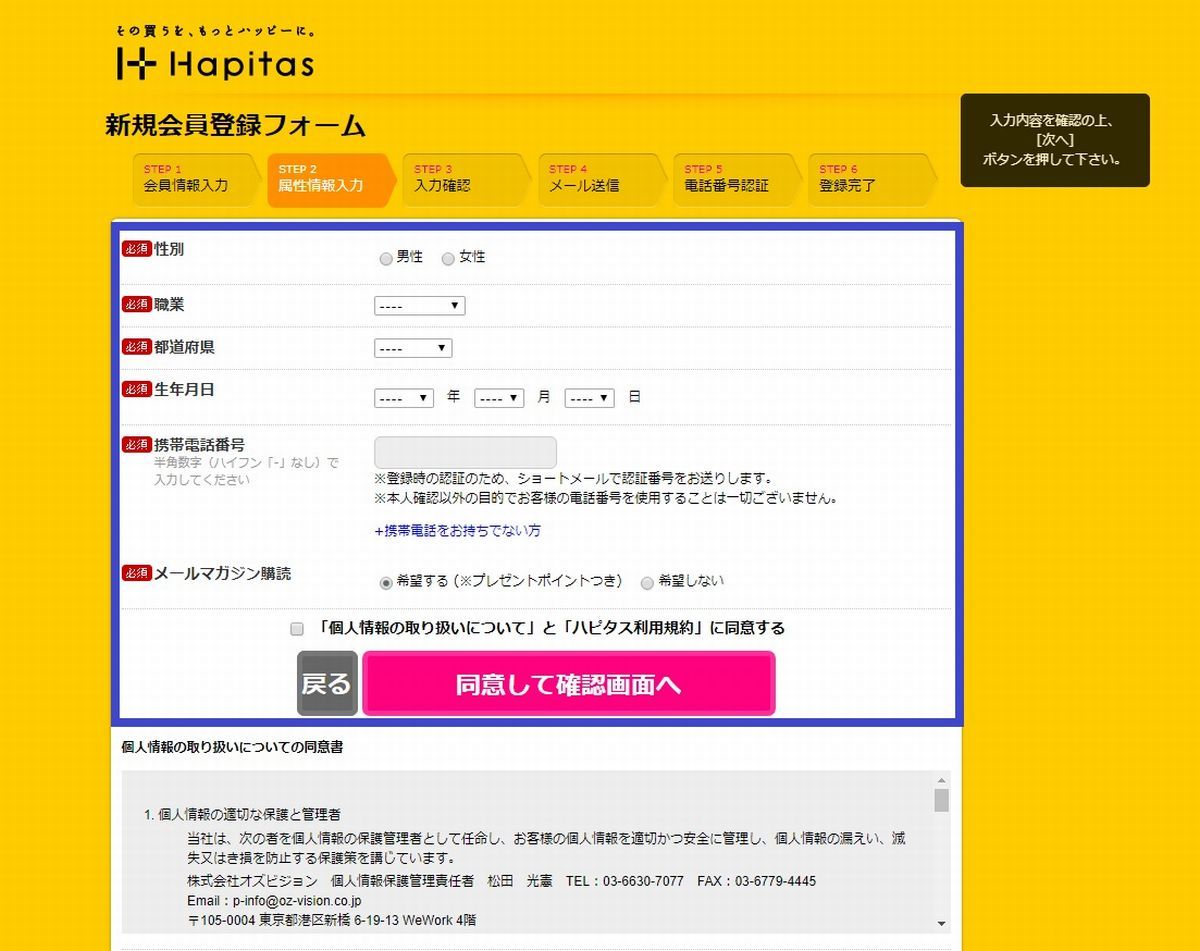Focus the 携帯電話番号 input field

click(x=465, y=453)
